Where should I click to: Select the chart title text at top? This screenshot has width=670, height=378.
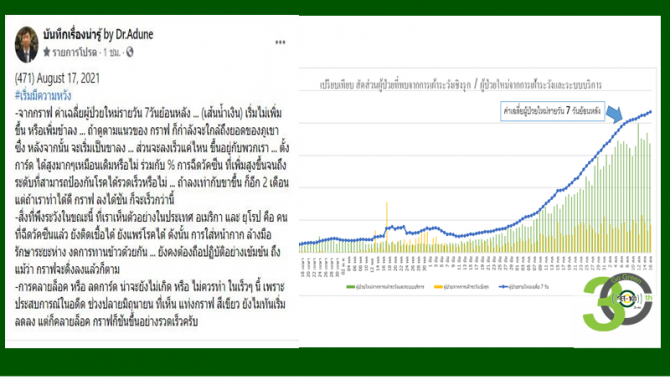tap(461, 85)
